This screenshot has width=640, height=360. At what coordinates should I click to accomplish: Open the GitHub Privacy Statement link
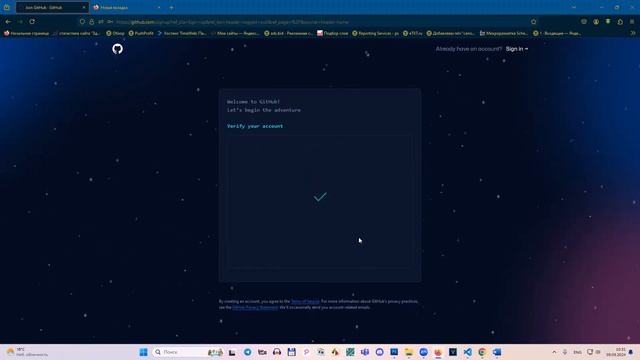pyautogui.click(x=255, y=307)
